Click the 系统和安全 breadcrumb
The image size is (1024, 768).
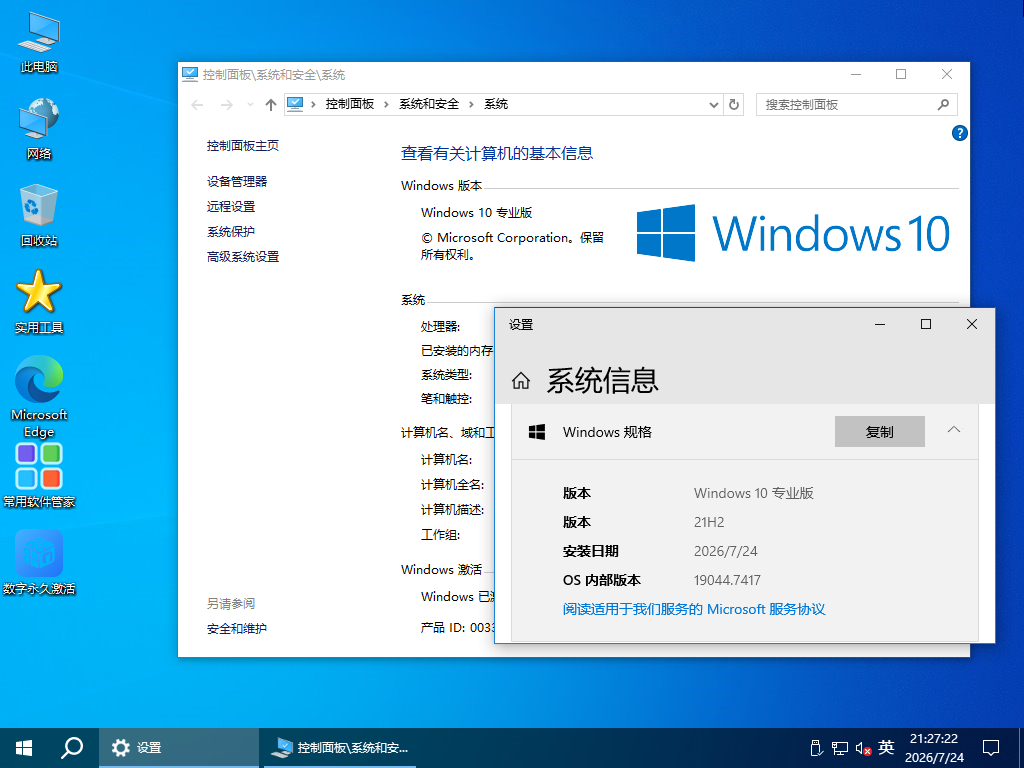coord(429,104)
